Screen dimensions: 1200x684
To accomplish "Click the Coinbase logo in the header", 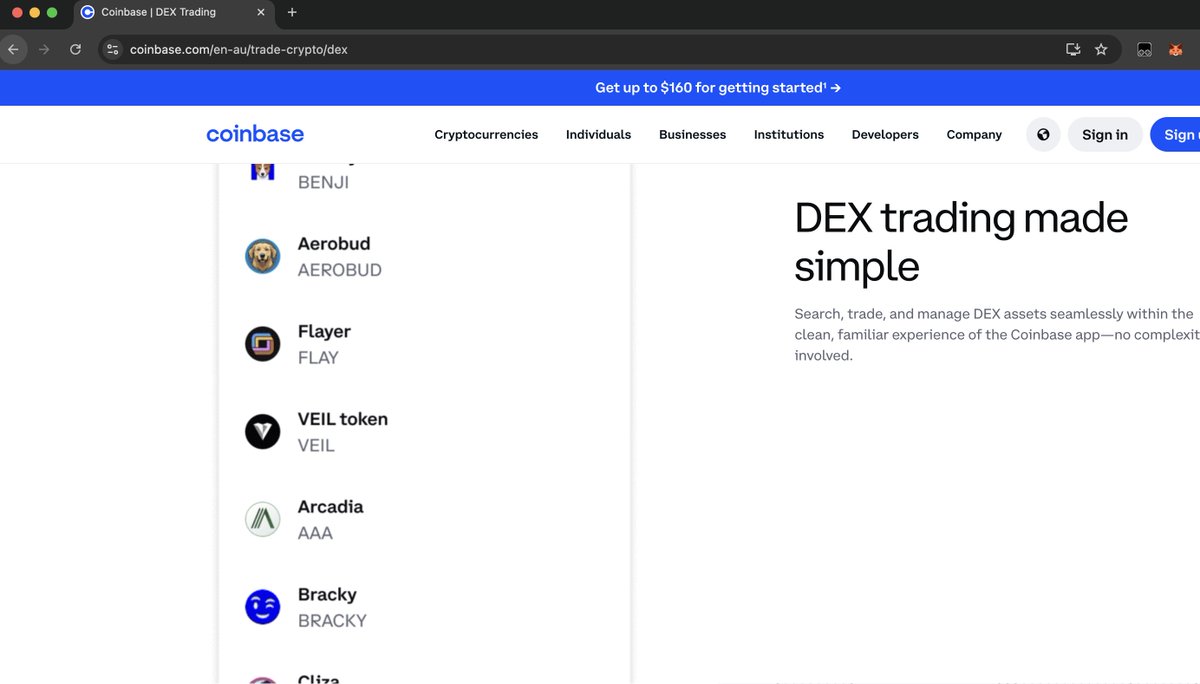I will click(x=255, y=134).
